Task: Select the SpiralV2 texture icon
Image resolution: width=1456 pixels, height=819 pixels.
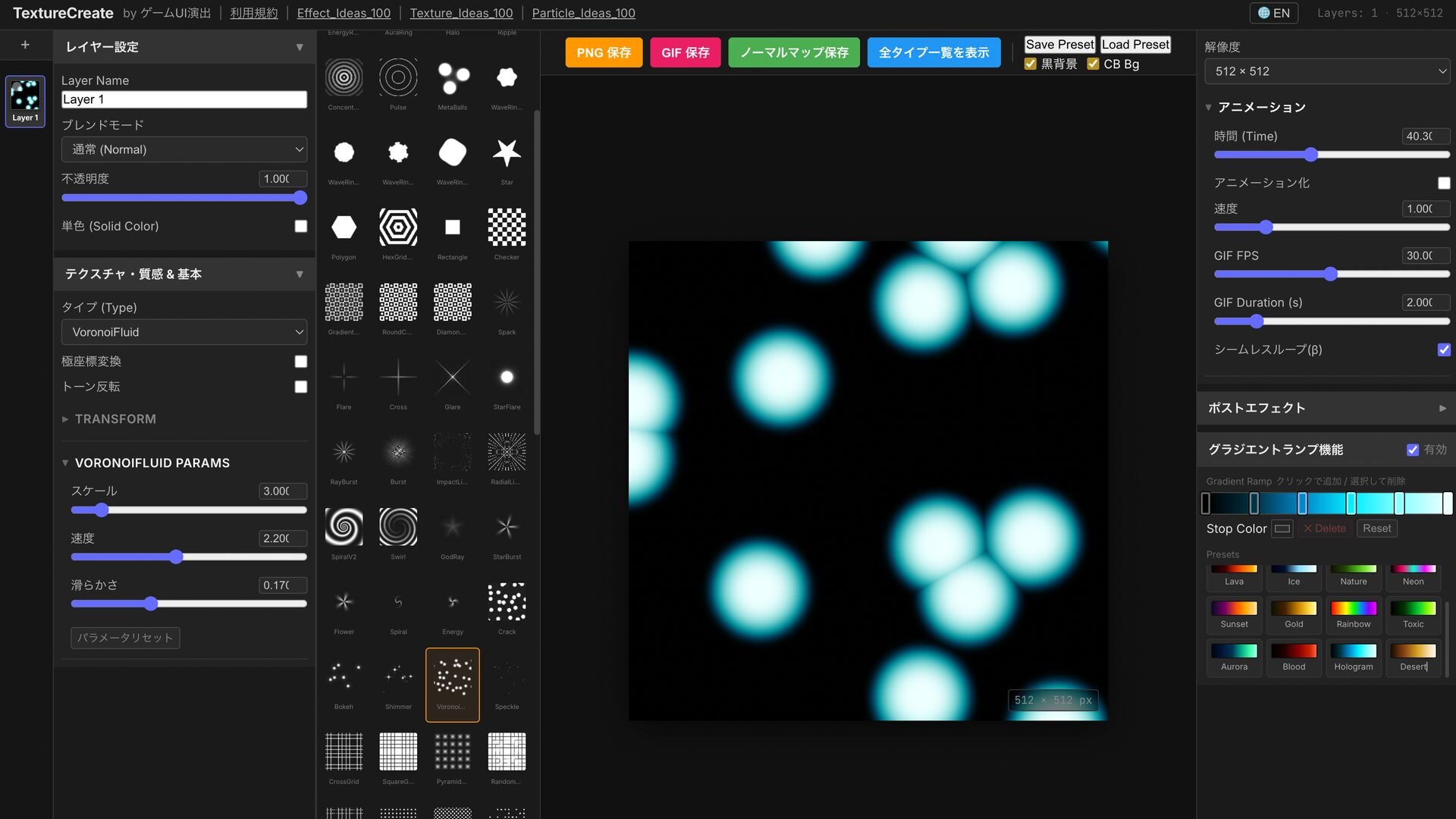Action: pos(344,527)
